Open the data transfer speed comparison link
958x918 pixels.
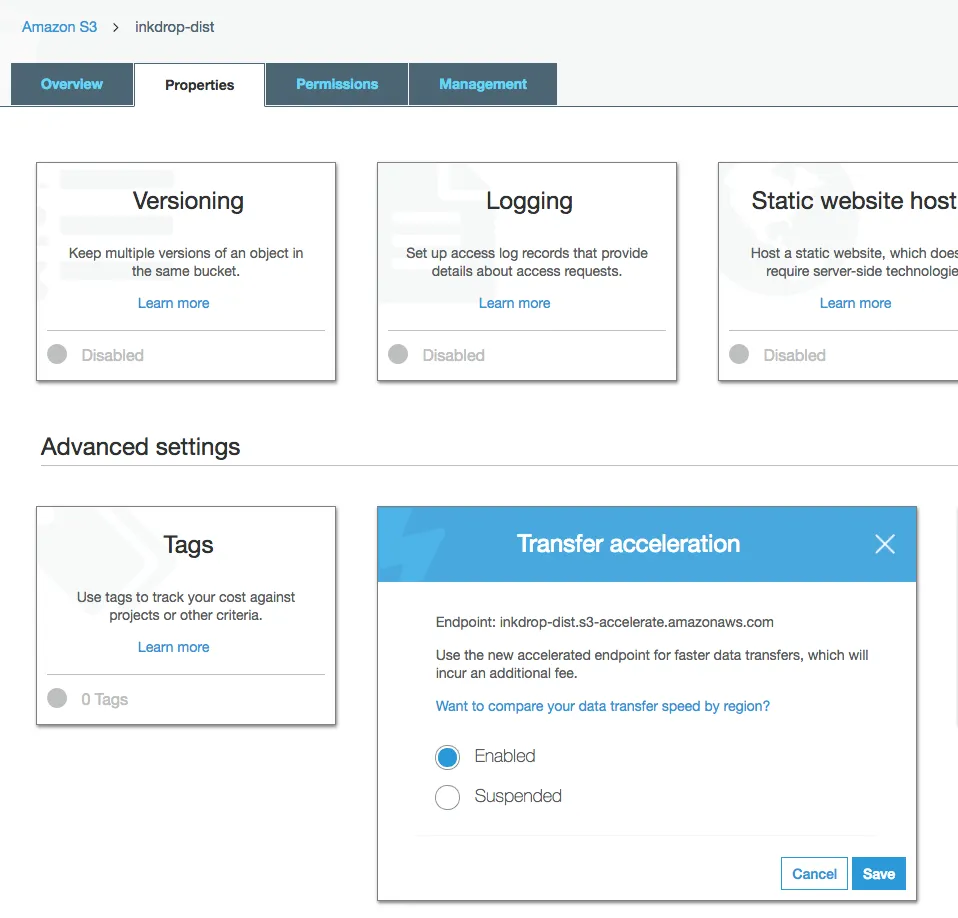[x=602, y=706]
